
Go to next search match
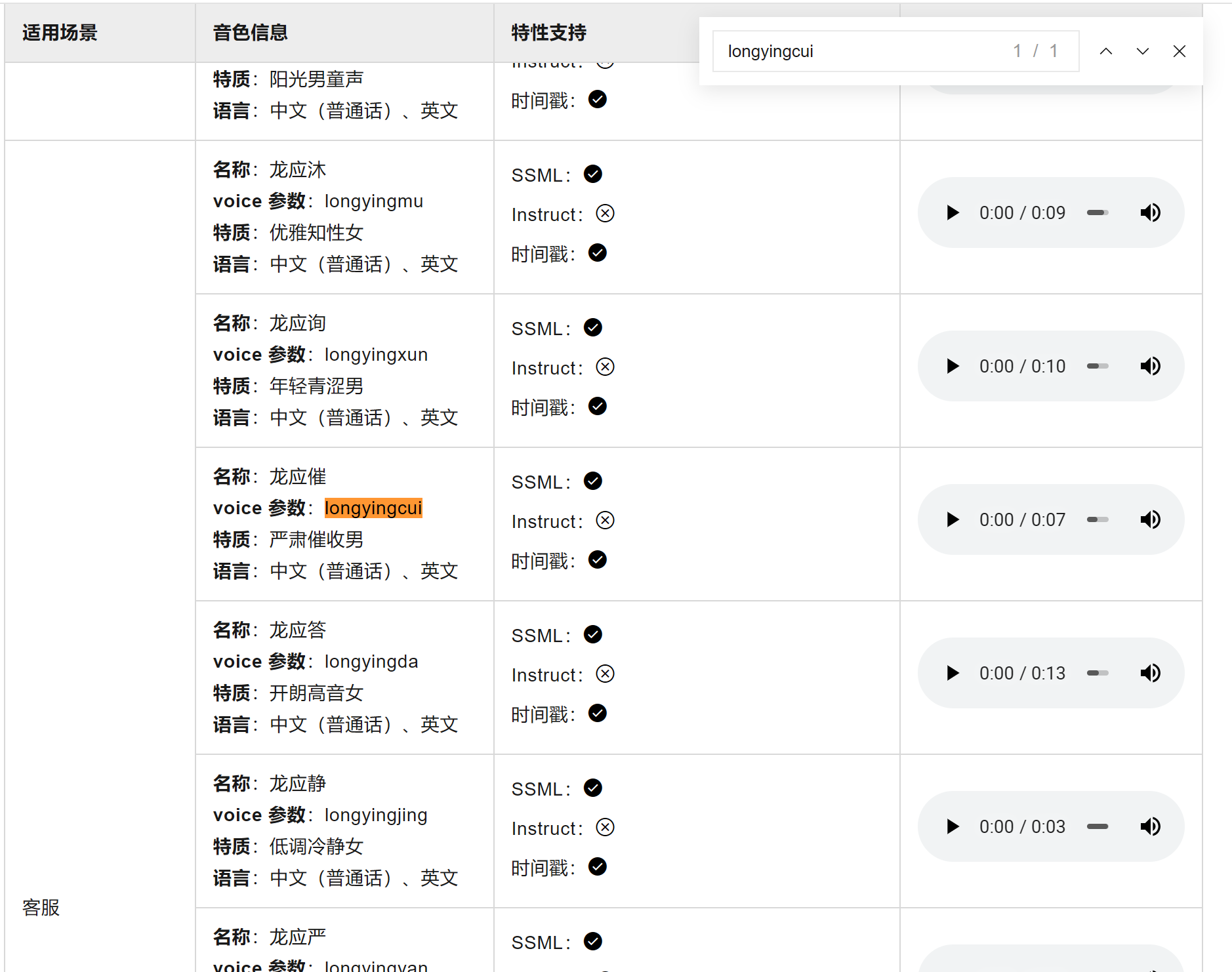[x=1143, y=51]
